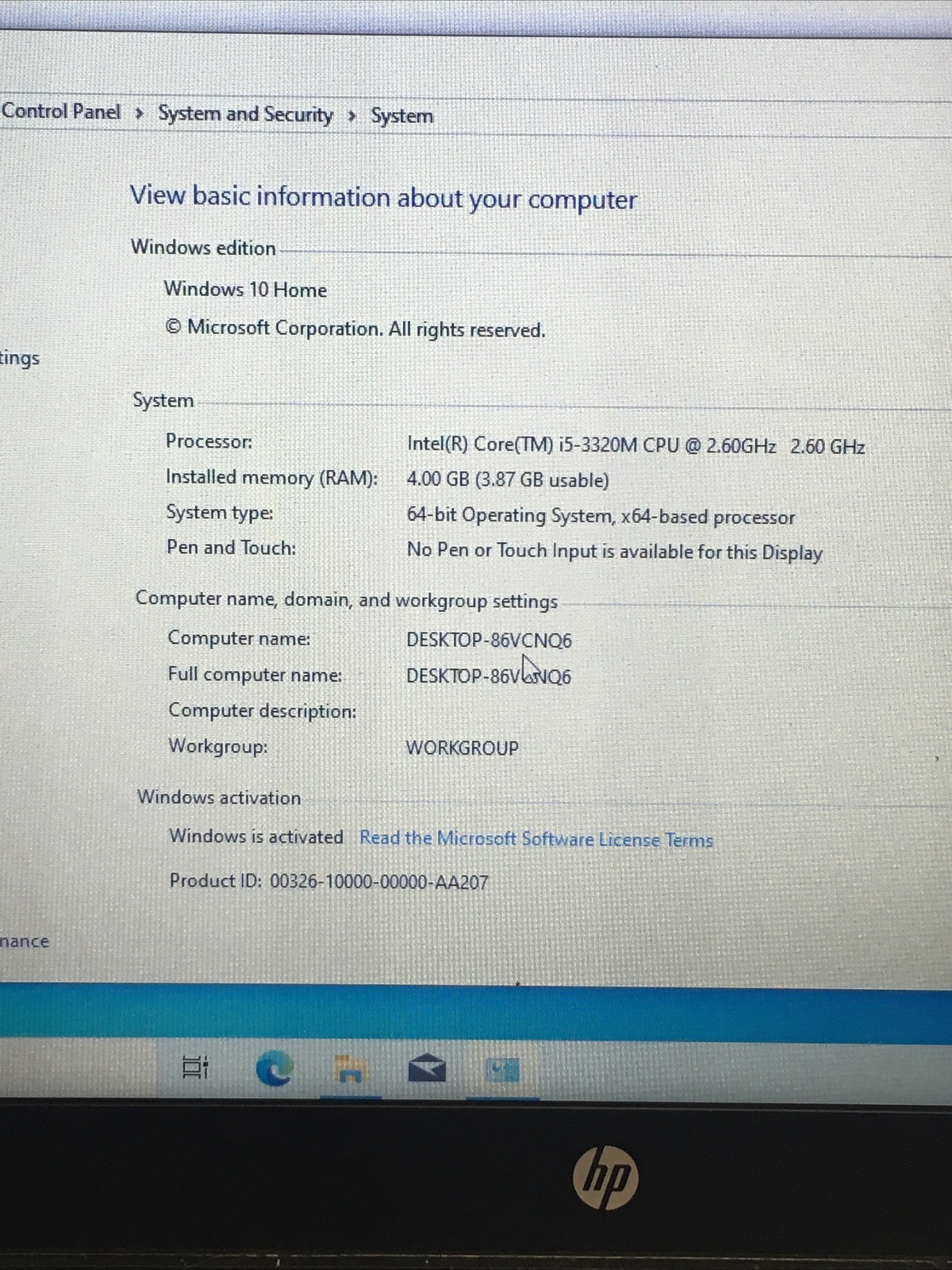Click the Full computer name label
The width and height of the screenshot is (952, 1270).
255,675
